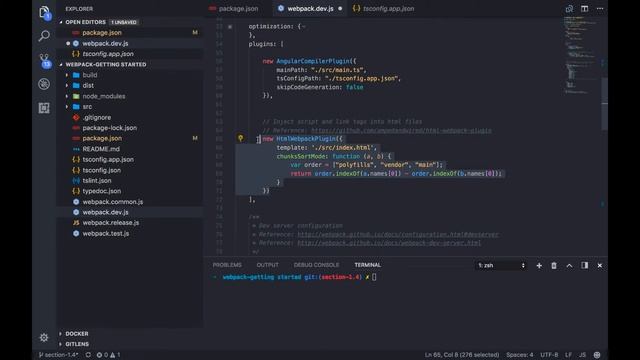Switch to the webpack.dev.js editor tab
The height and width of the screenshot is (360, 640).
310,9
